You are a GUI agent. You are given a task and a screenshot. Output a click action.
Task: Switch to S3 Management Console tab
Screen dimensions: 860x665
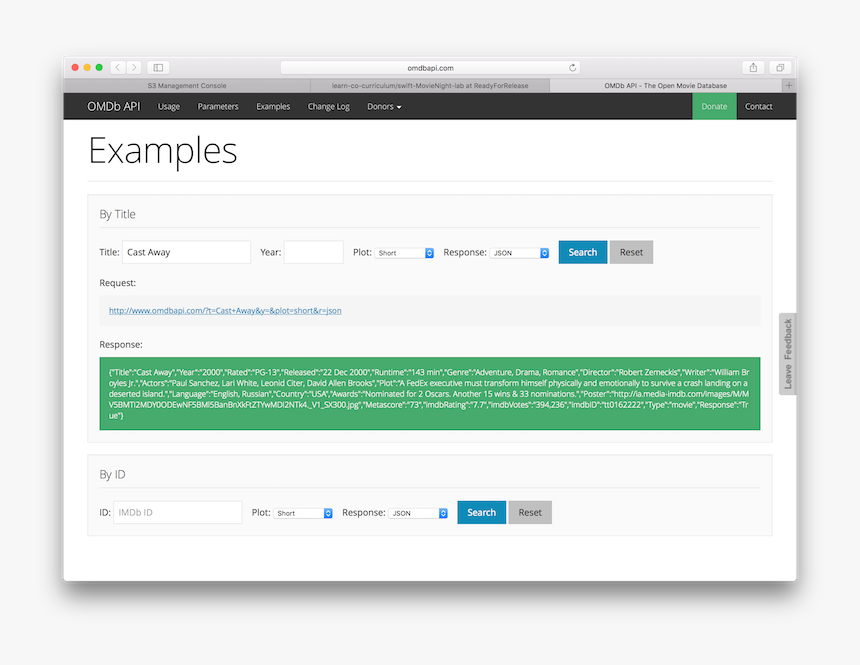click(187, 86)
